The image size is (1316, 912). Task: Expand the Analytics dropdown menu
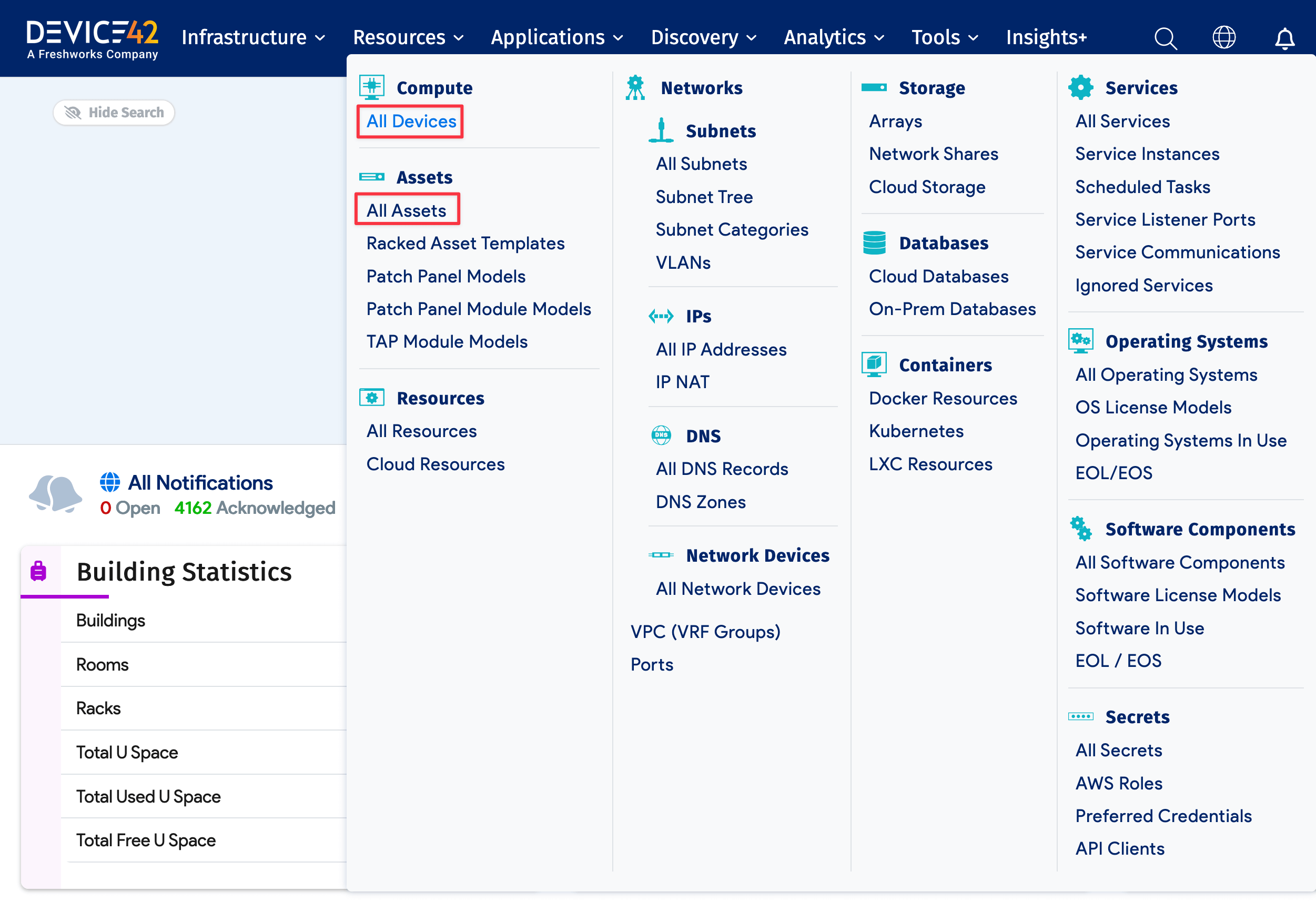point(834,38)
